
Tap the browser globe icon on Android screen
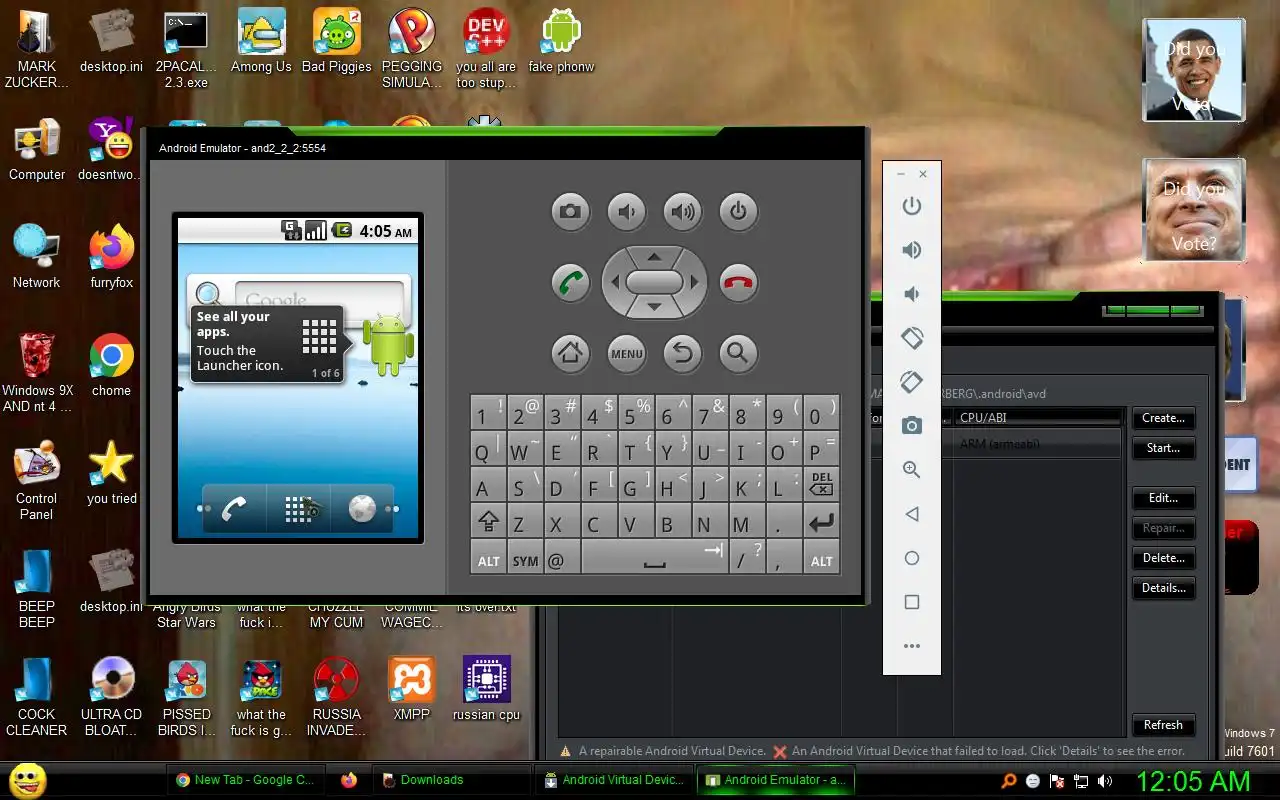[362, 509]
